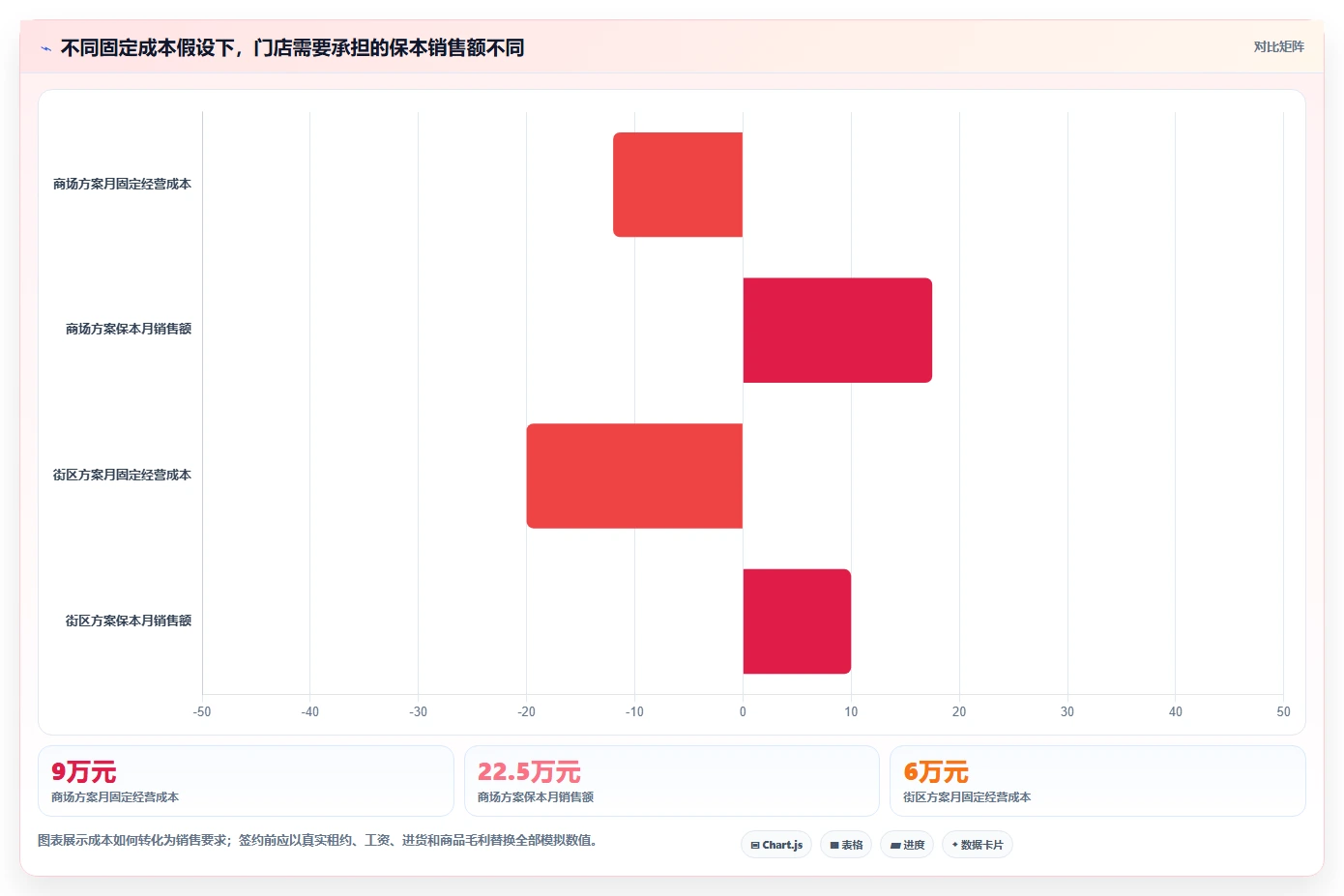
Task: Click x-axis tick label -20
Action: [526, 711]
